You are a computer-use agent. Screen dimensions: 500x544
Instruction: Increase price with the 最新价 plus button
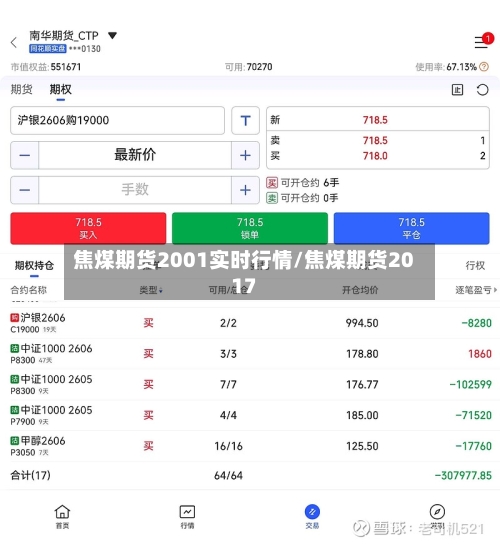click(245, 155)
